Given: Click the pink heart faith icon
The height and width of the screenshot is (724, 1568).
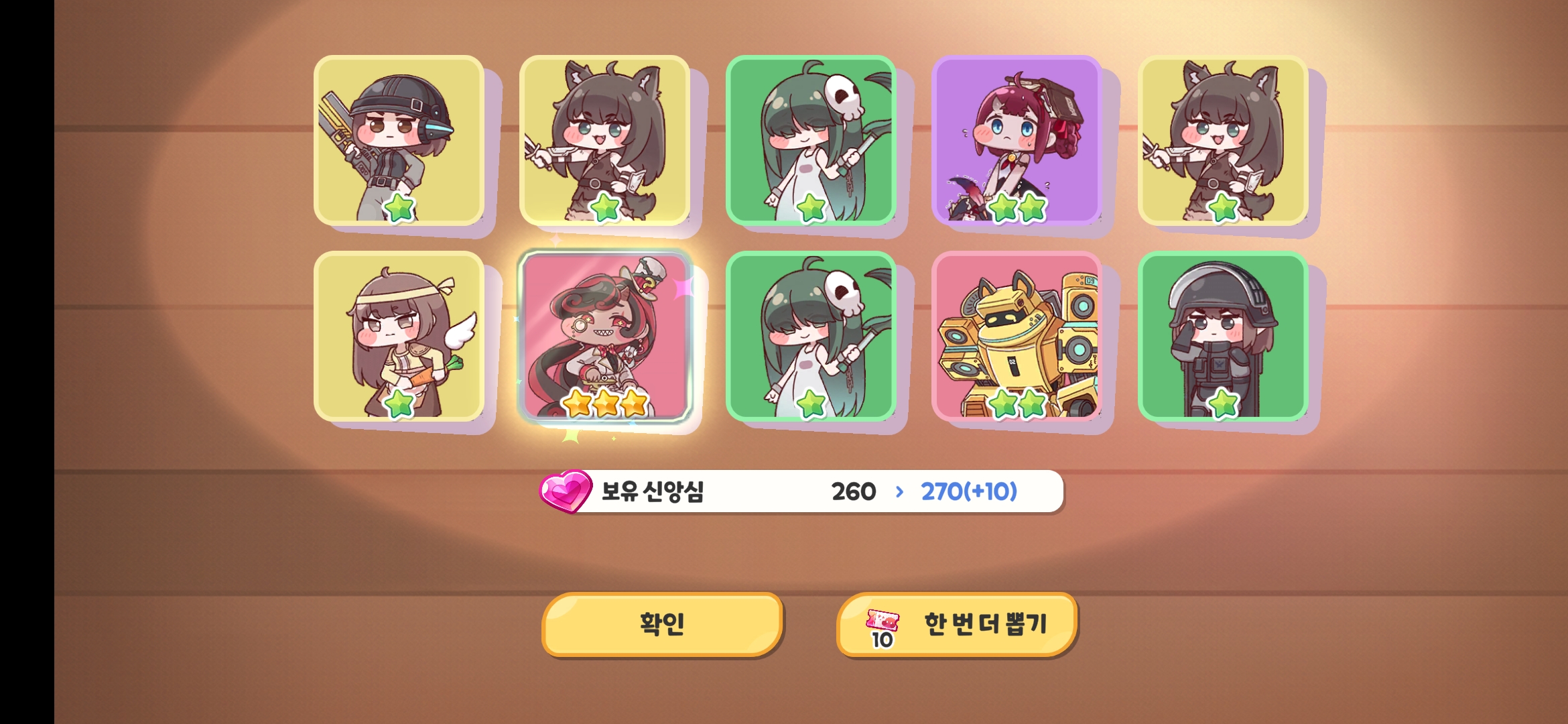Looking at the screenshot, I should click(566, 491).
